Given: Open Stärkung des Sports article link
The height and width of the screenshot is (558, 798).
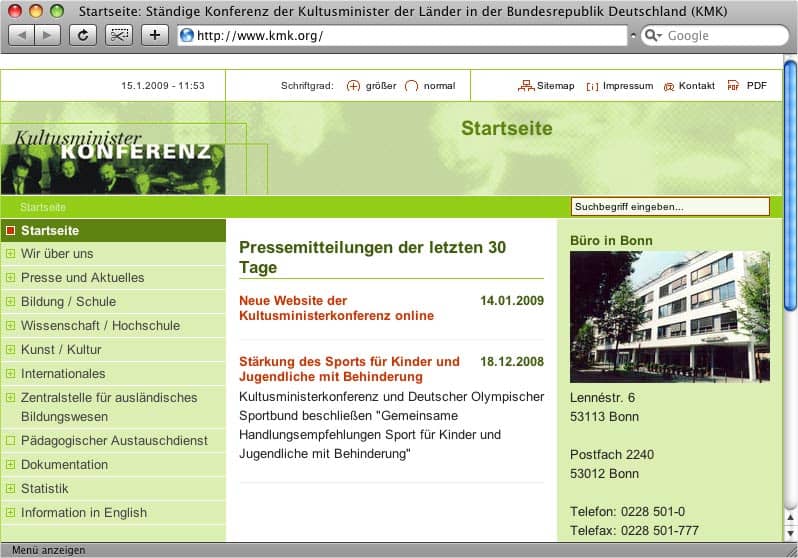Looking at the screenshot, I should (x=349, y=369).
